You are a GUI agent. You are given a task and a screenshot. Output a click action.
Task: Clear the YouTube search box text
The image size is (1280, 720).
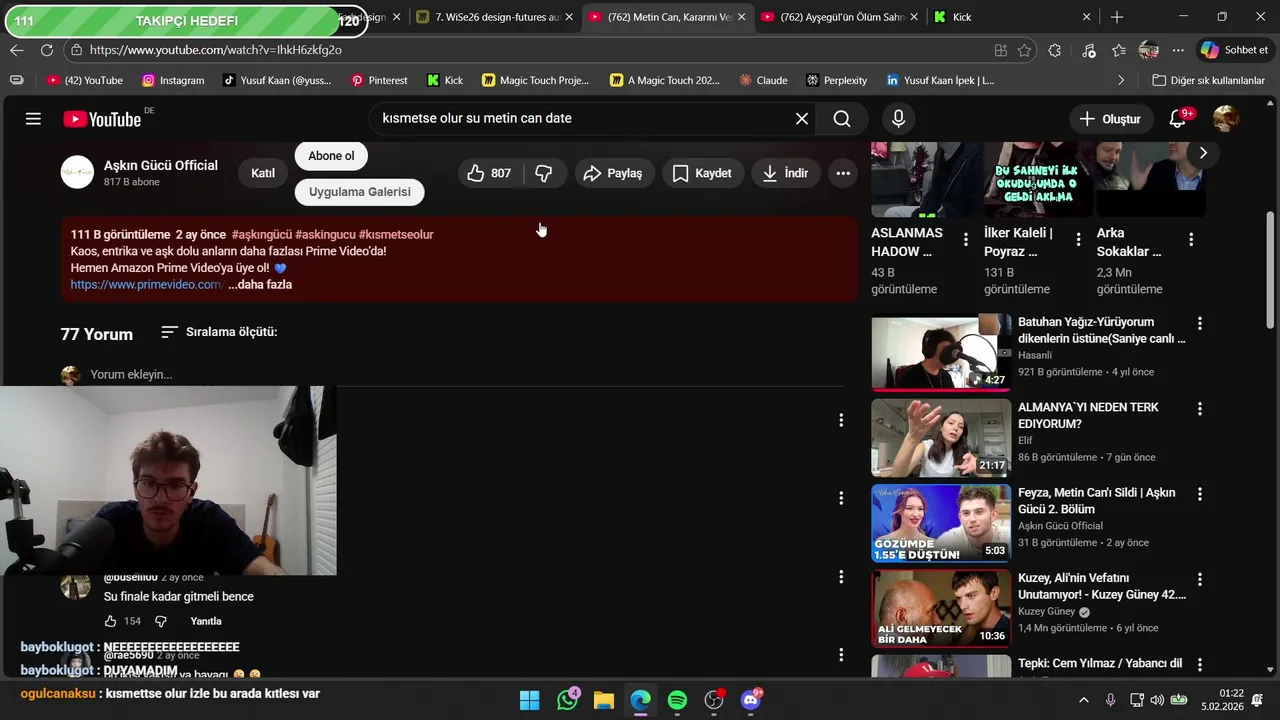point(802,119)
